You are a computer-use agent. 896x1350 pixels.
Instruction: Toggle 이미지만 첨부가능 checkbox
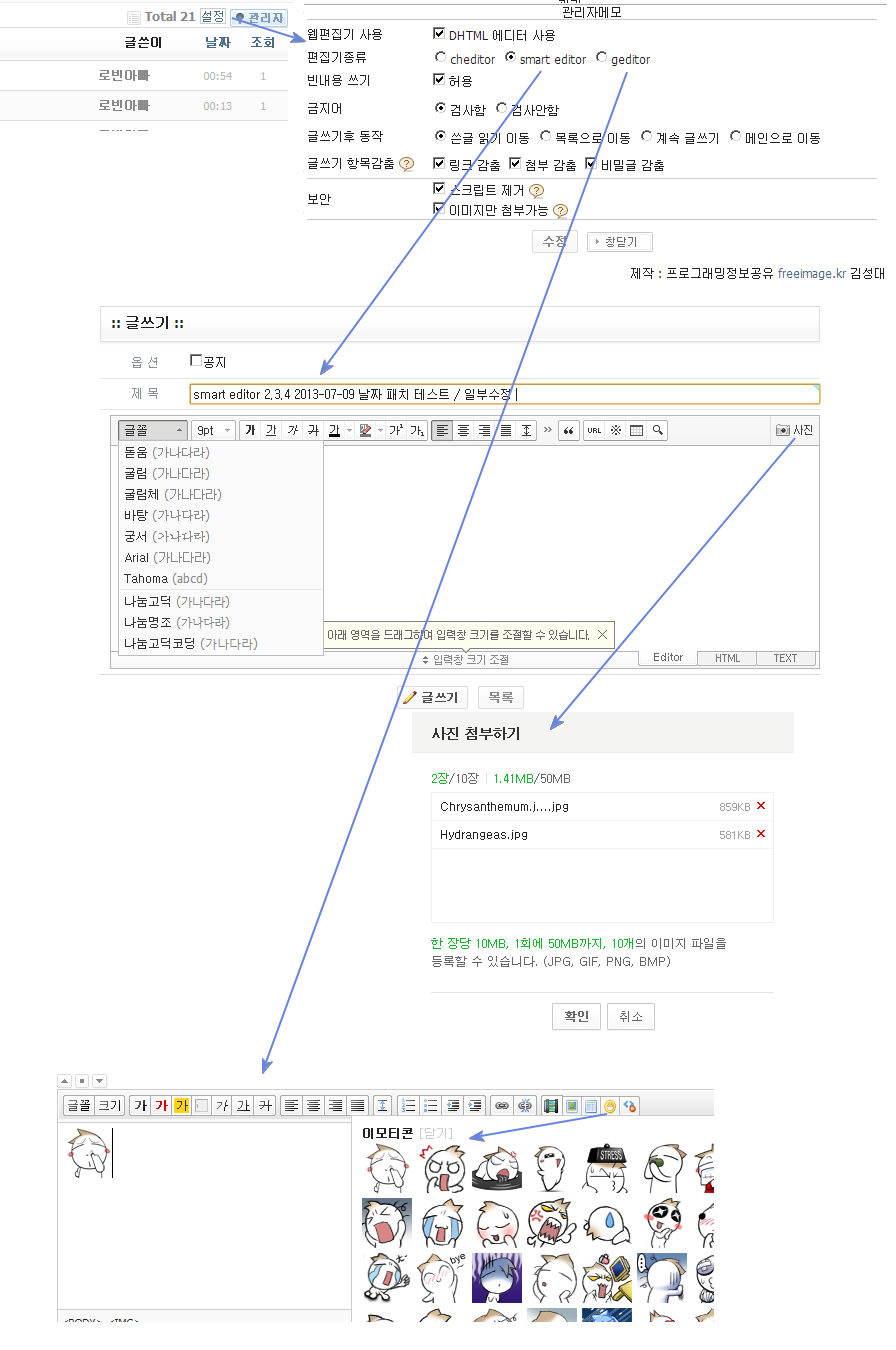(x=439, y=208)
